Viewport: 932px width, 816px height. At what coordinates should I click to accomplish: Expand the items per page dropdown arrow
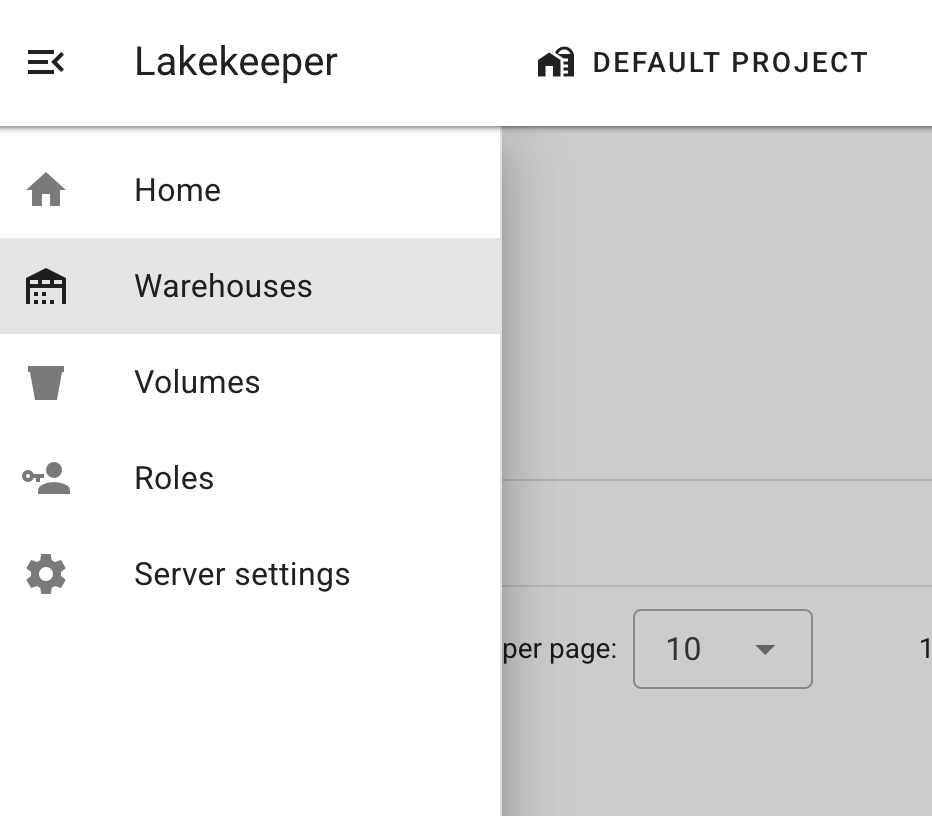(765, 650)
